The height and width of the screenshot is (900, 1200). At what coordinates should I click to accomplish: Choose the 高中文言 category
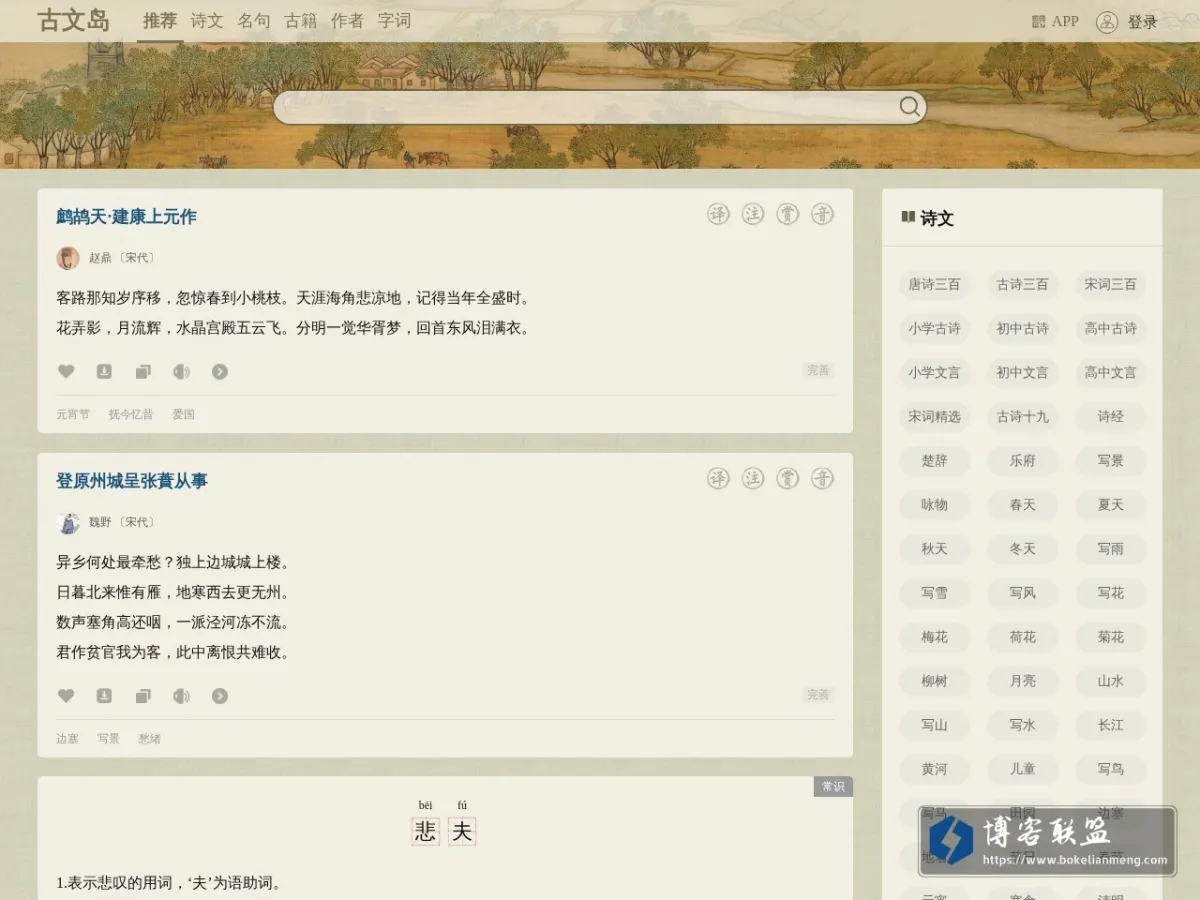click(1110, 372)
